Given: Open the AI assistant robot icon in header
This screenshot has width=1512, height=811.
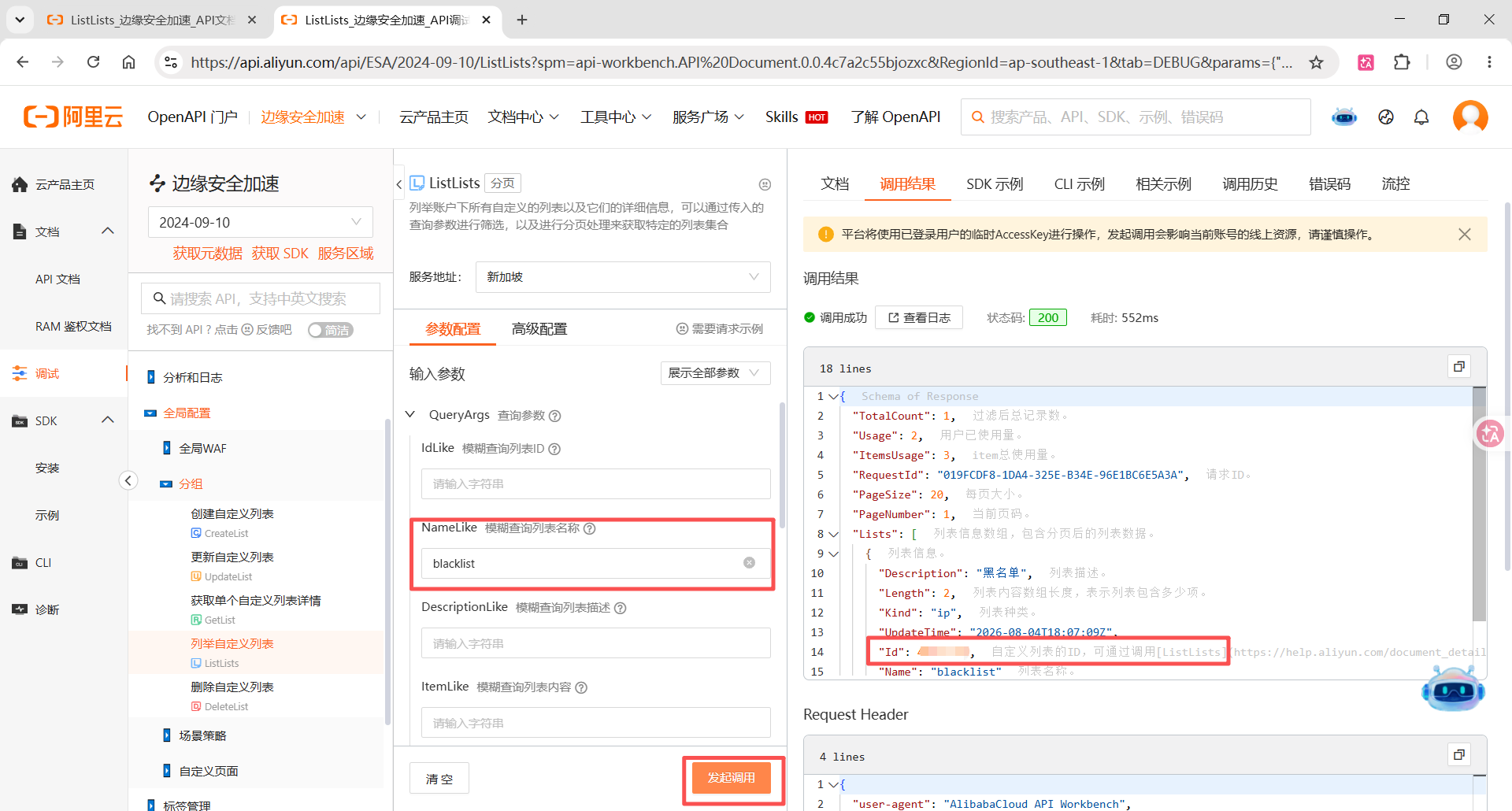Looking at the screenshot, I should point(1344,117).
